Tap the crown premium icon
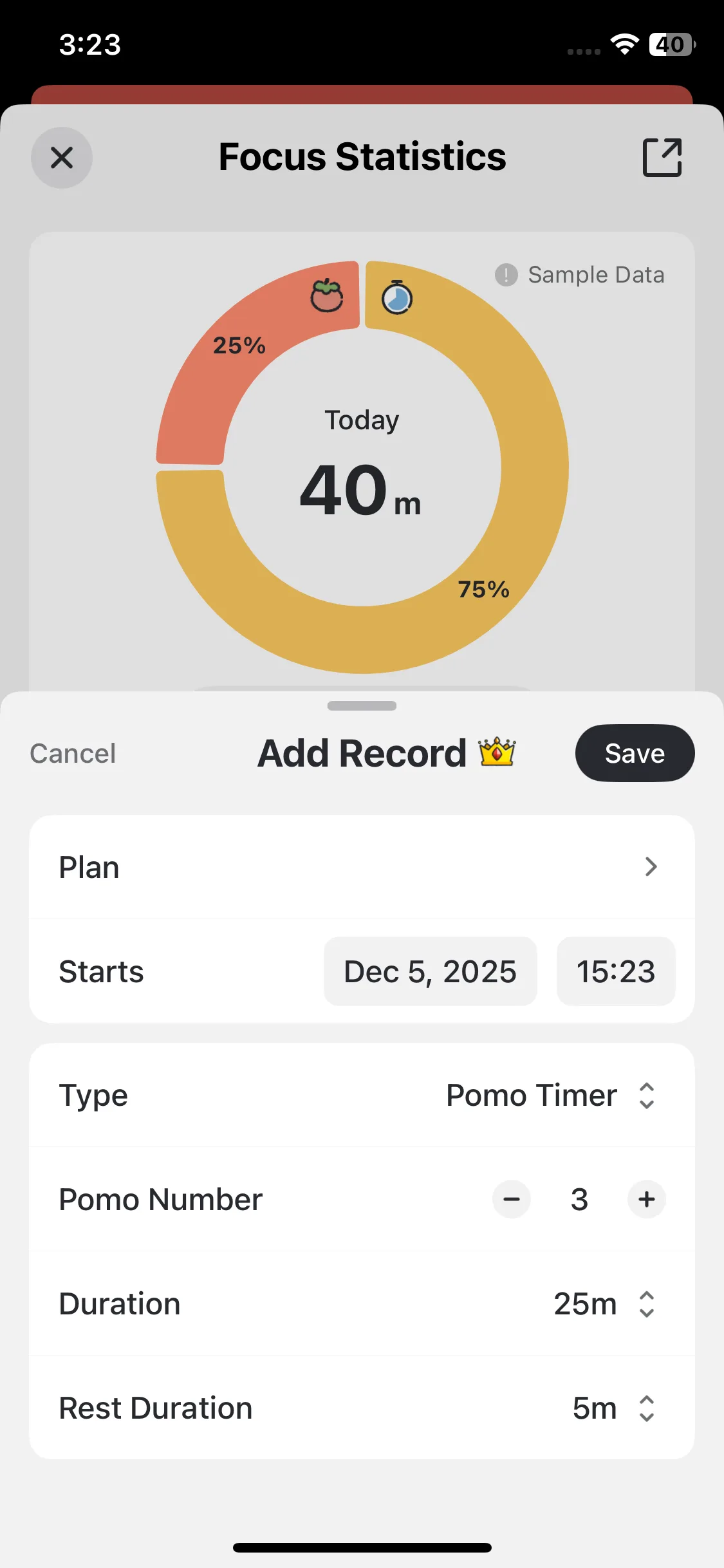The height and width of the screenshot is (1568, 724). (x=497, y=752)
